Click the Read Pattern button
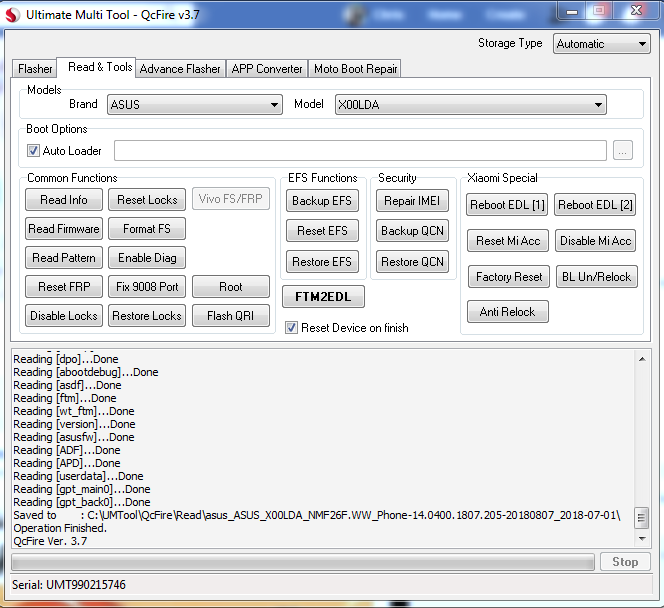Screen dimensions: 664x608 pos(64,257)
